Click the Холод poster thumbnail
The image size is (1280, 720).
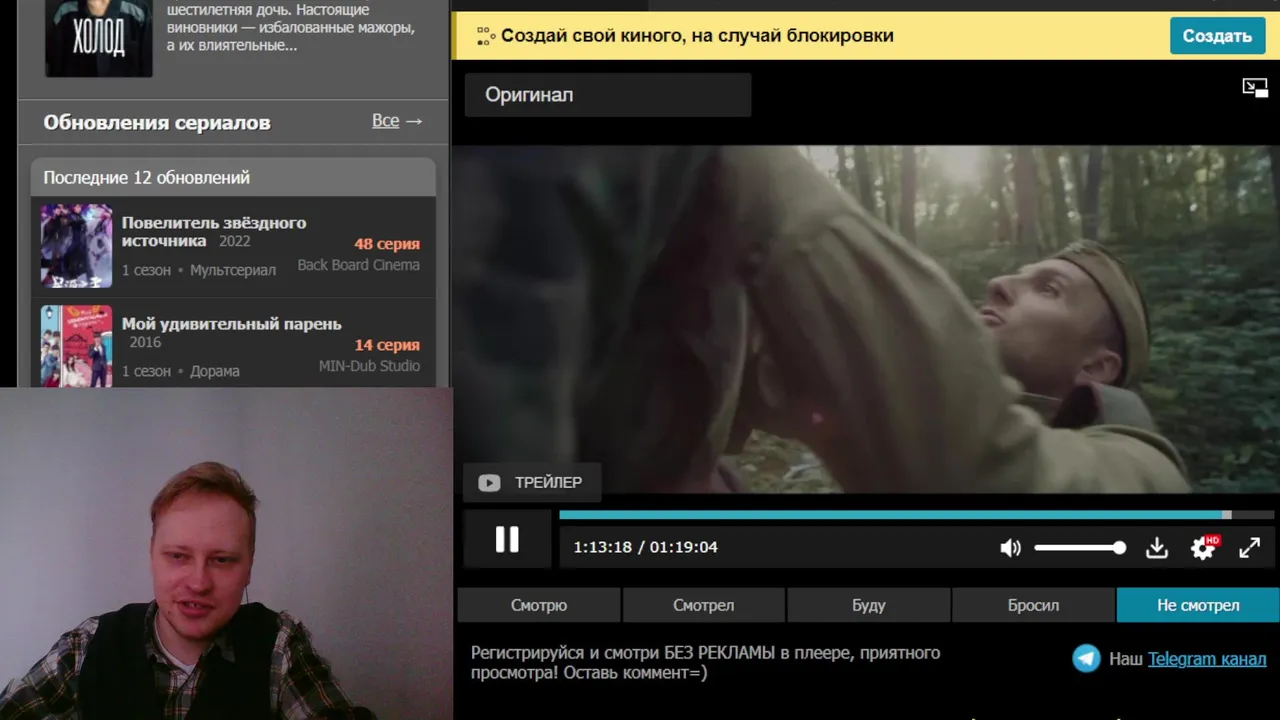tap(99, 38)
